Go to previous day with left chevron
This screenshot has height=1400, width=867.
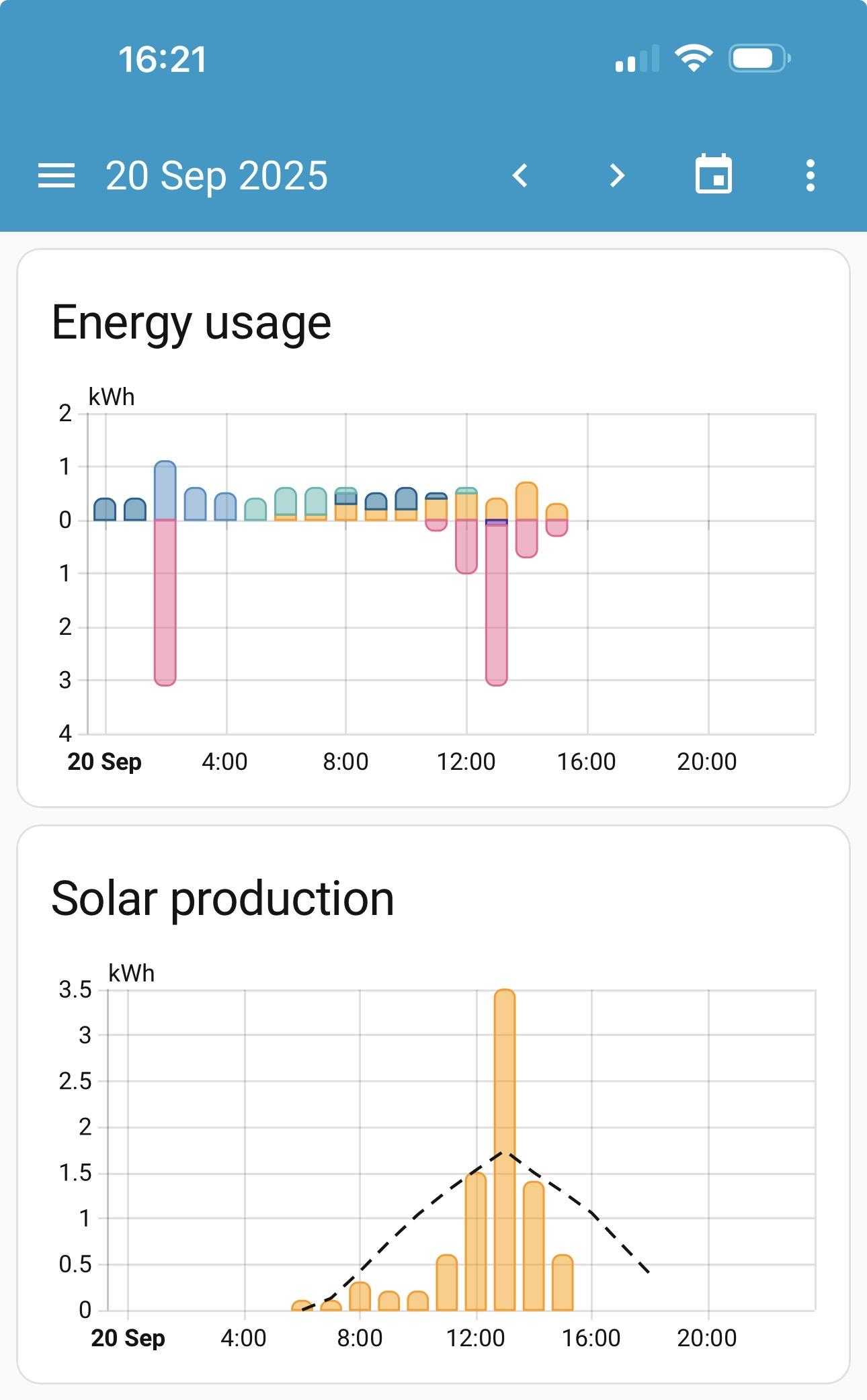[520, 176]
